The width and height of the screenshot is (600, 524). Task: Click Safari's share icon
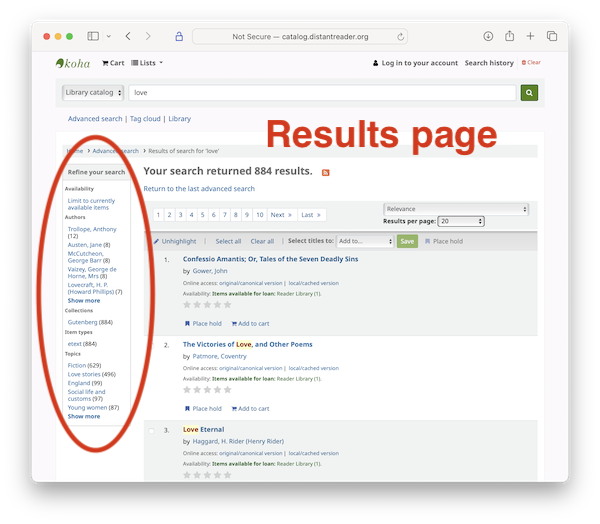[x=509, y=36]
